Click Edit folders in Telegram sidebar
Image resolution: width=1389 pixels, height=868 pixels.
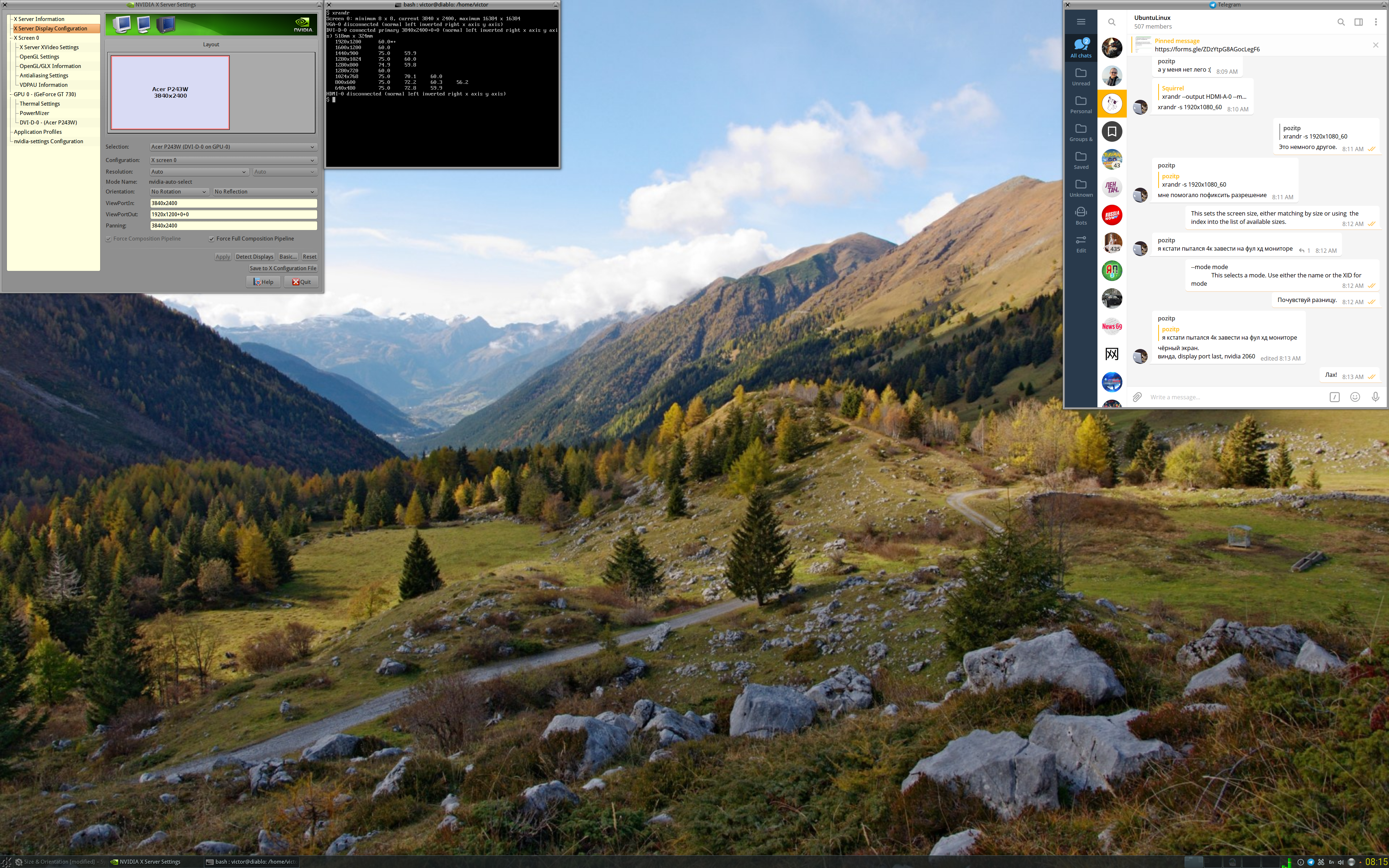pos(1081,243)
